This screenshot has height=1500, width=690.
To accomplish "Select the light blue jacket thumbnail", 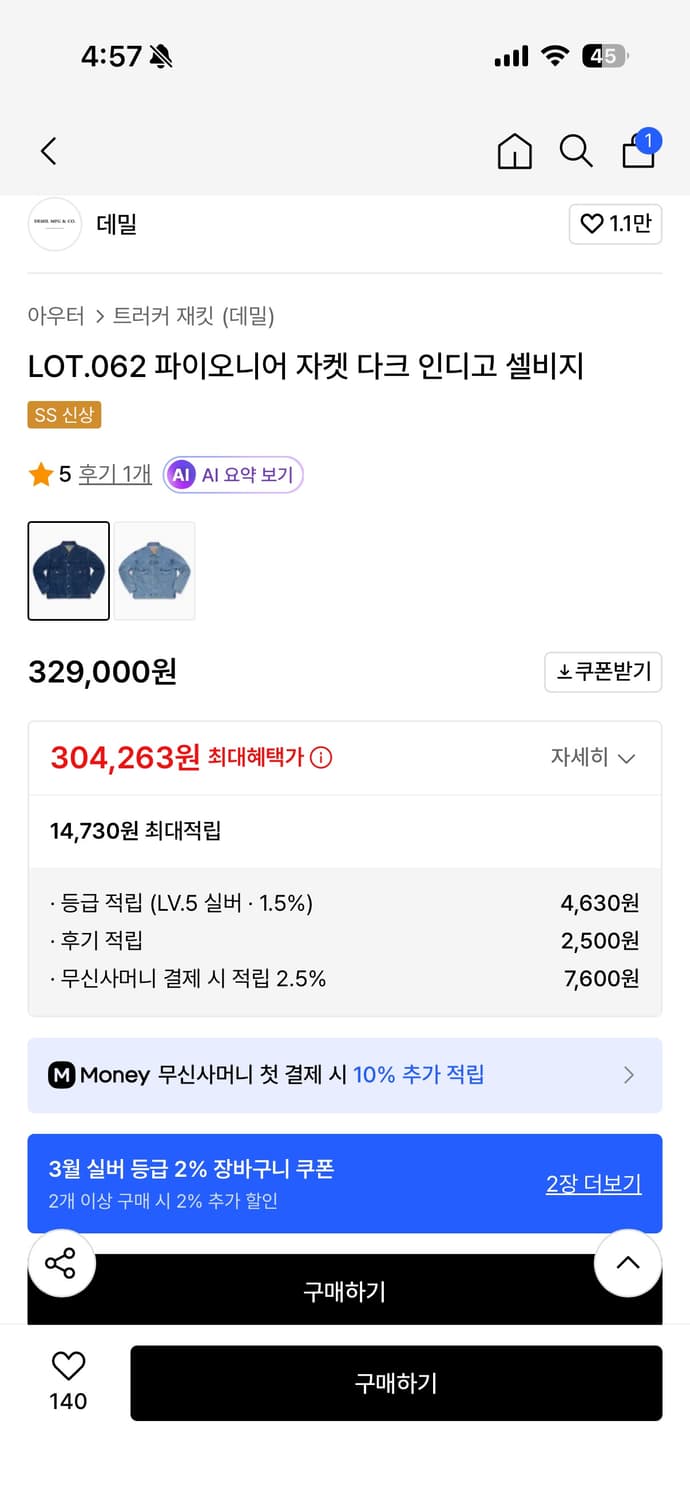I will click(154, 570).
